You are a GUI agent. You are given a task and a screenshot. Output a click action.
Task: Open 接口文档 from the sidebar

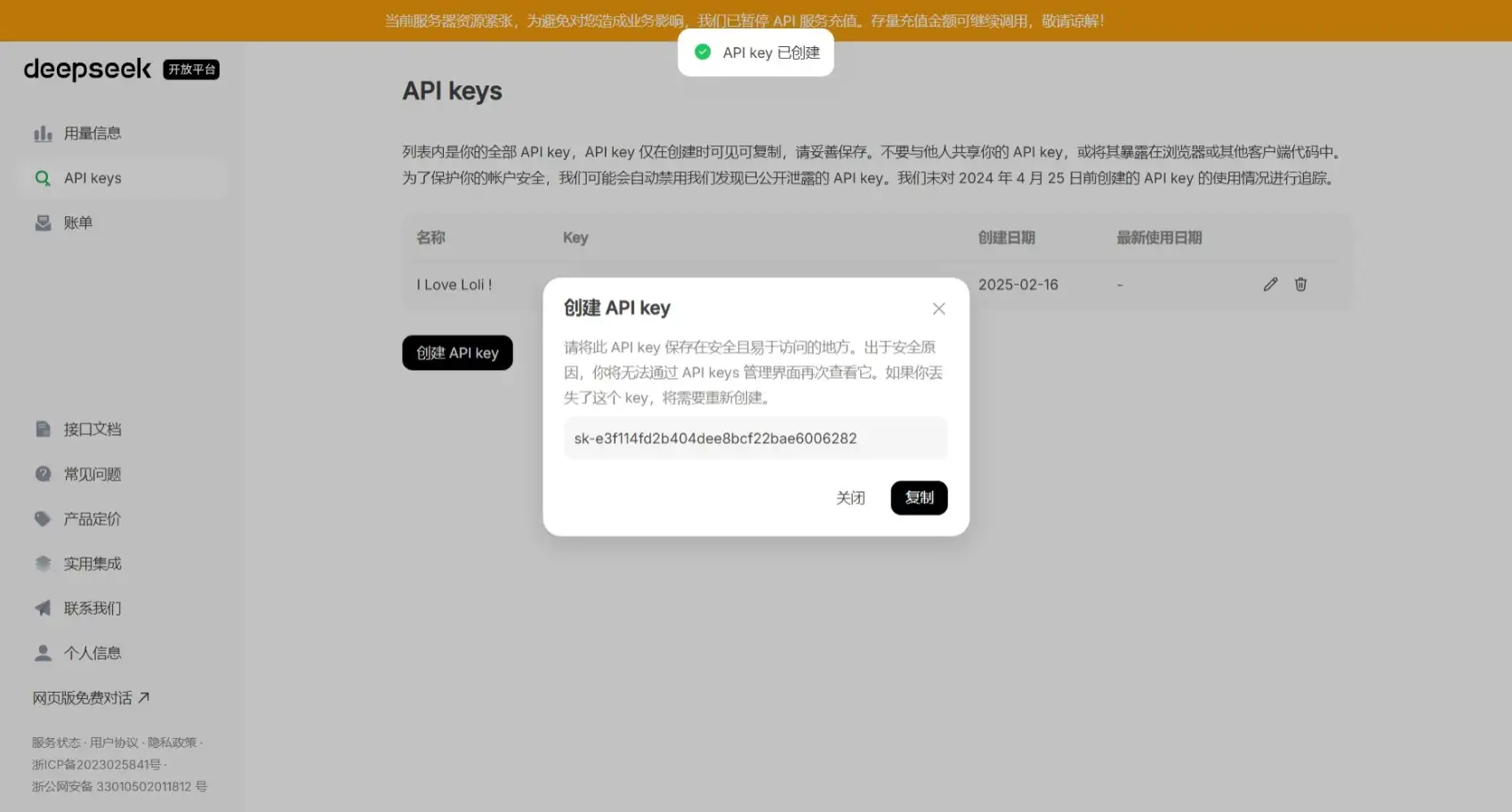click(92, 430)
